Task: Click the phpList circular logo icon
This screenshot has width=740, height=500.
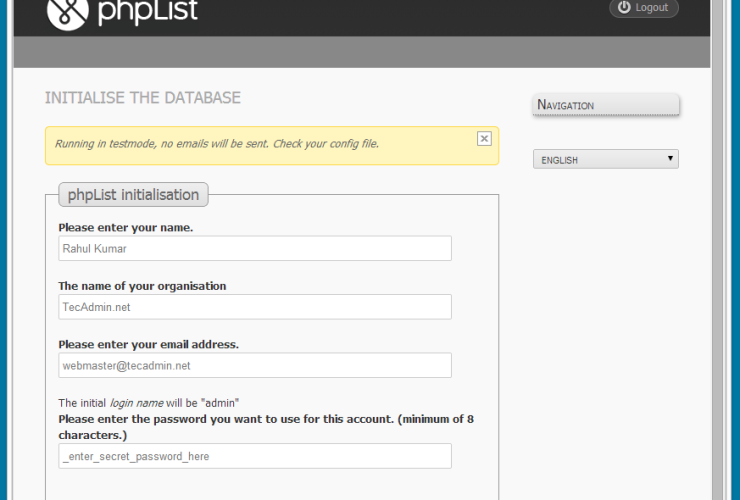Action: [x=67, y=11]
